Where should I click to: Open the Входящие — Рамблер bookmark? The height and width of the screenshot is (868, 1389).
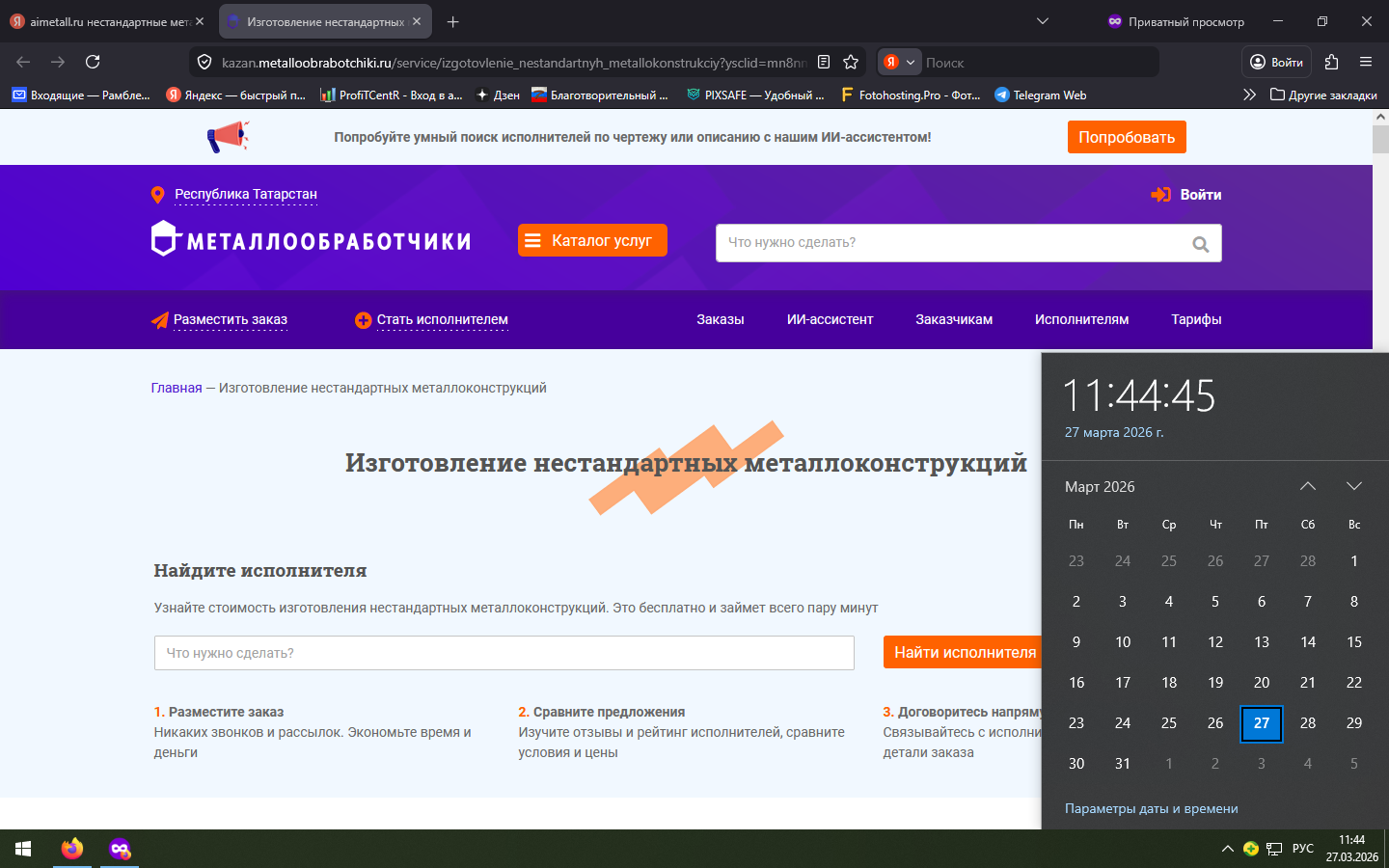coord(81,95)
